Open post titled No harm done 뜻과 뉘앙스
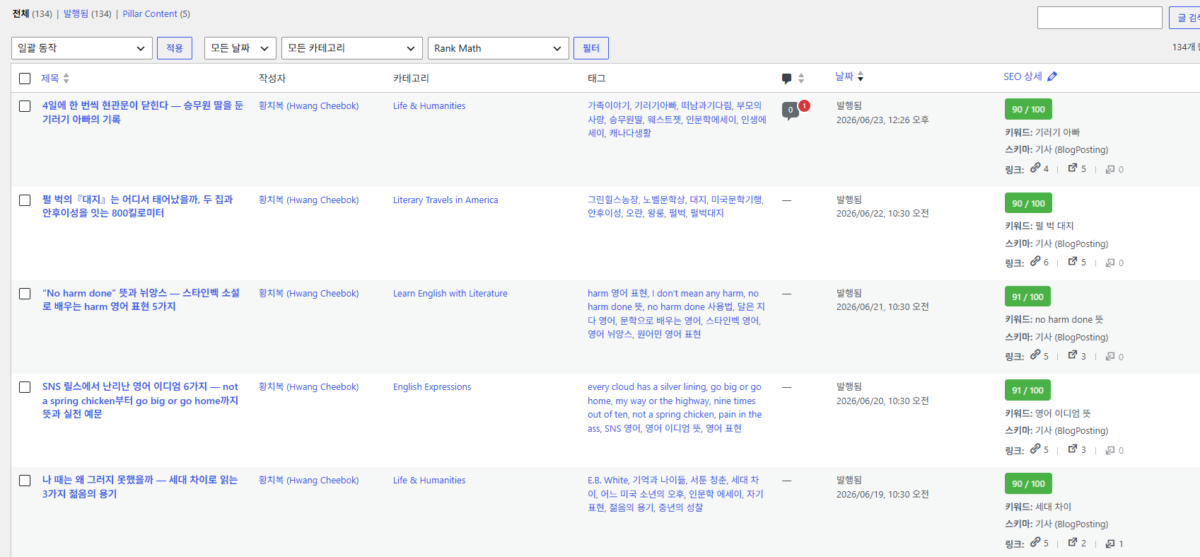Image resolution: width=1200 pixels, height=557 pixels. 141,300
